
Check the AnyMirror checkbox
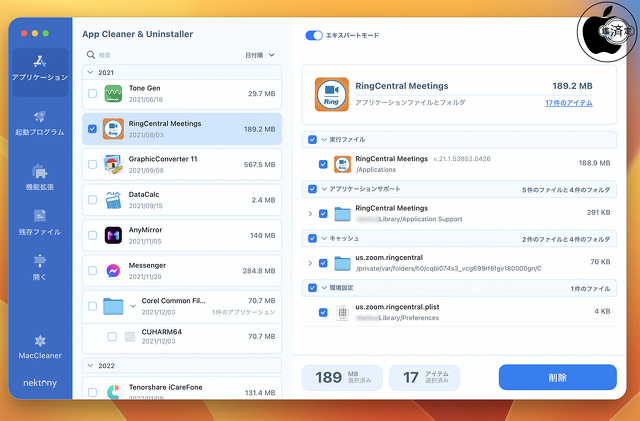click(x=92, y=235)
